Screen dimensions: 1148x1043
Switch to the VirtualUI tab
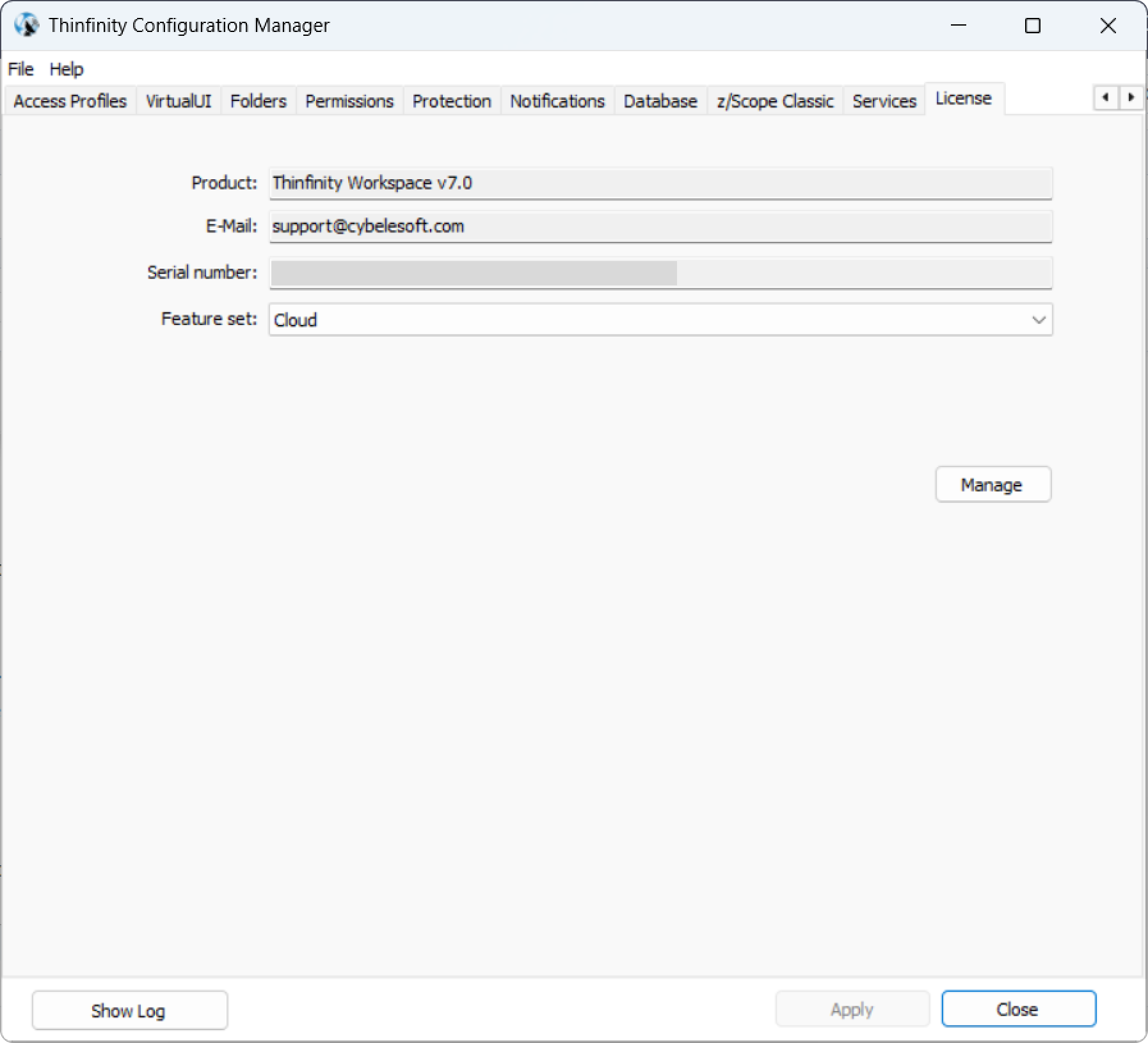coord(179,101)
